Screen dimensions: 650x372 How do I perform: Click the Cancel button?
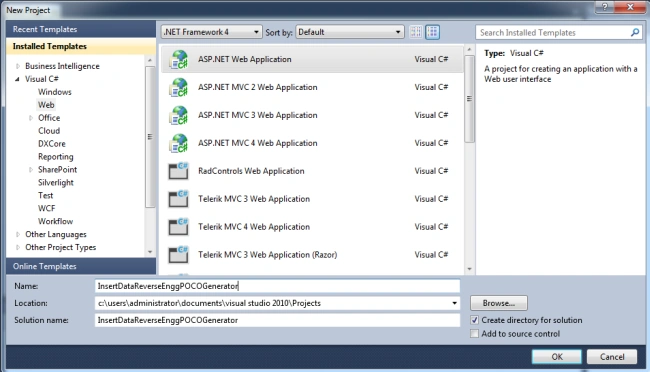[612, 357]
